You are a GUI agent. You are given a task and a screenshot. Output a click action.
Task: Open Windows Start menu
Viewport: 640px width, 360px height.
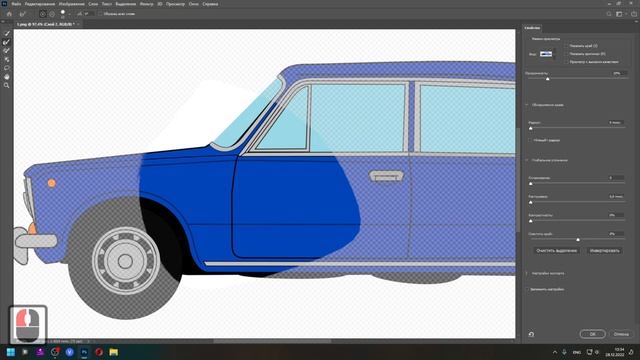11,352
